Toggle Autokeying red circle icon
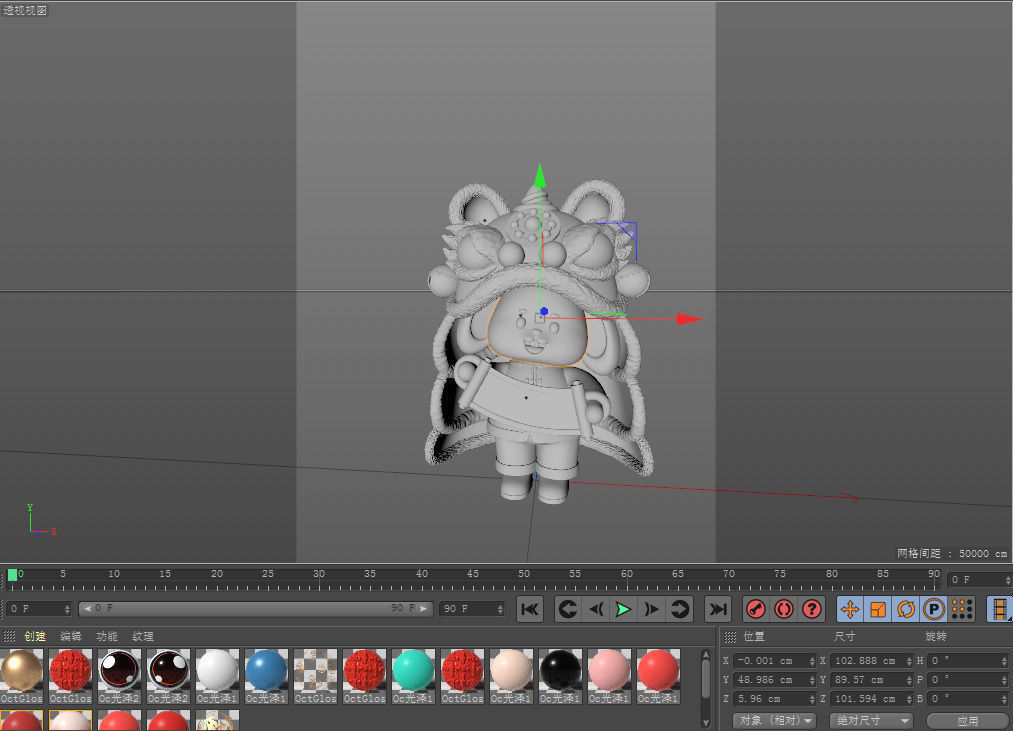Screen dimensions: 1013x731 784,609
